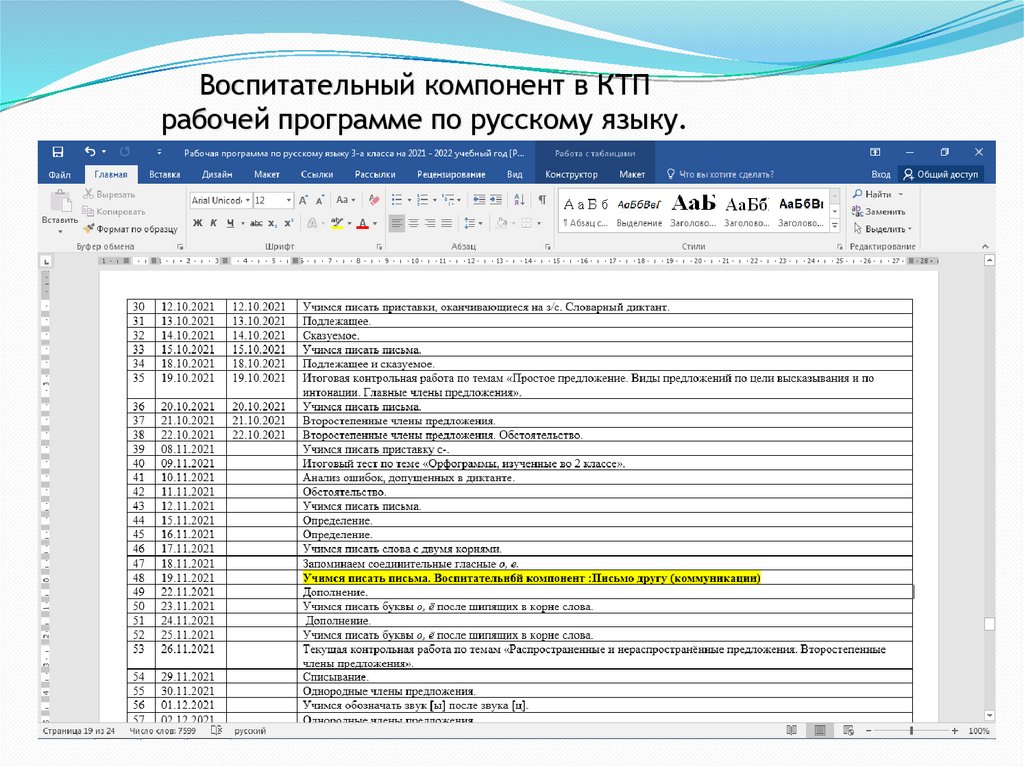Click the Save icon in title bar
Image resolution: width=1024 pixels, height=767 pixels.
point(58,152)
